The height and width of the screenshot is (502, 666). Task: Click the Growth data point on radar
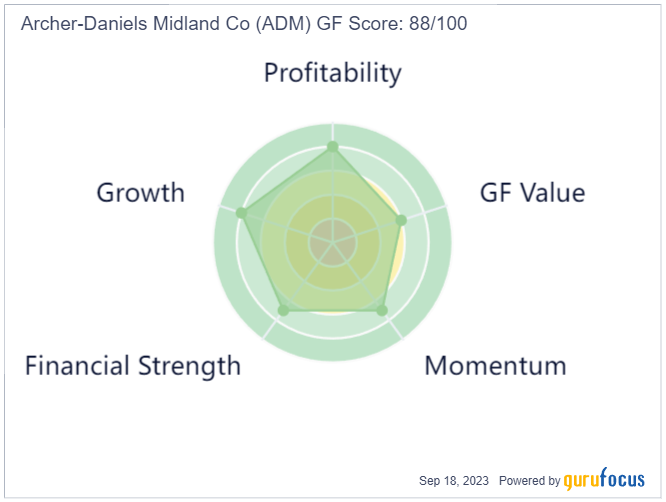click(241, 213)
